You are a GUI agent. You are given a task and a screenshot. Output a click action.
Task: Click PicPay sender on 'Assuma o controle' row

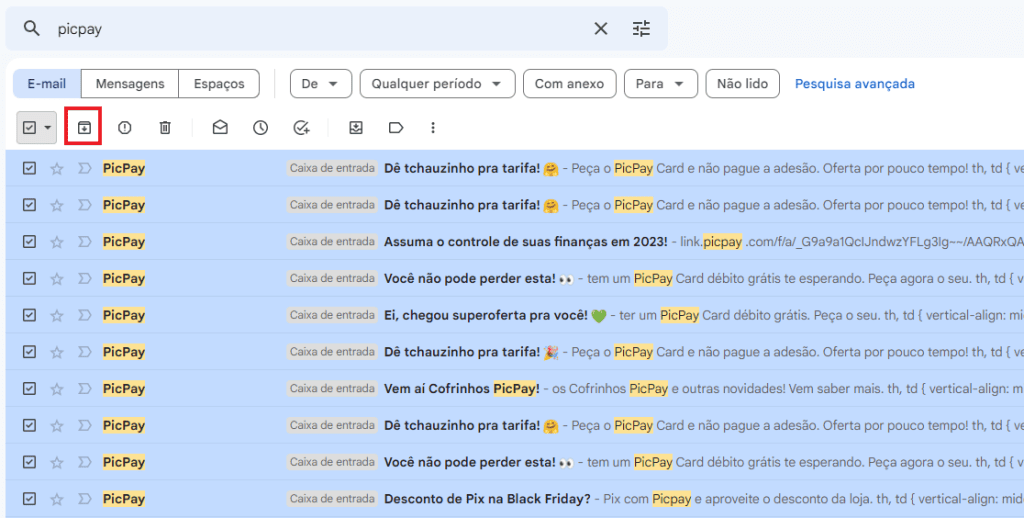(x=123, y=242)
